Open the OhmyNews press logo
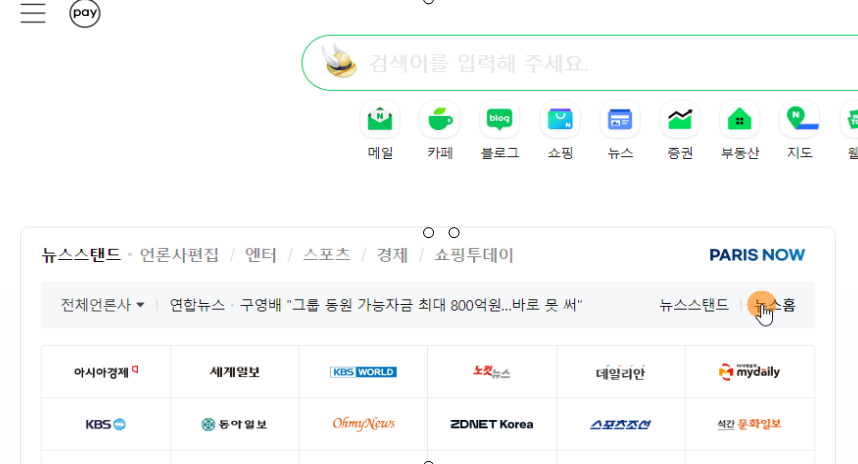The image size is (858, 464). (x=363, y=424)
